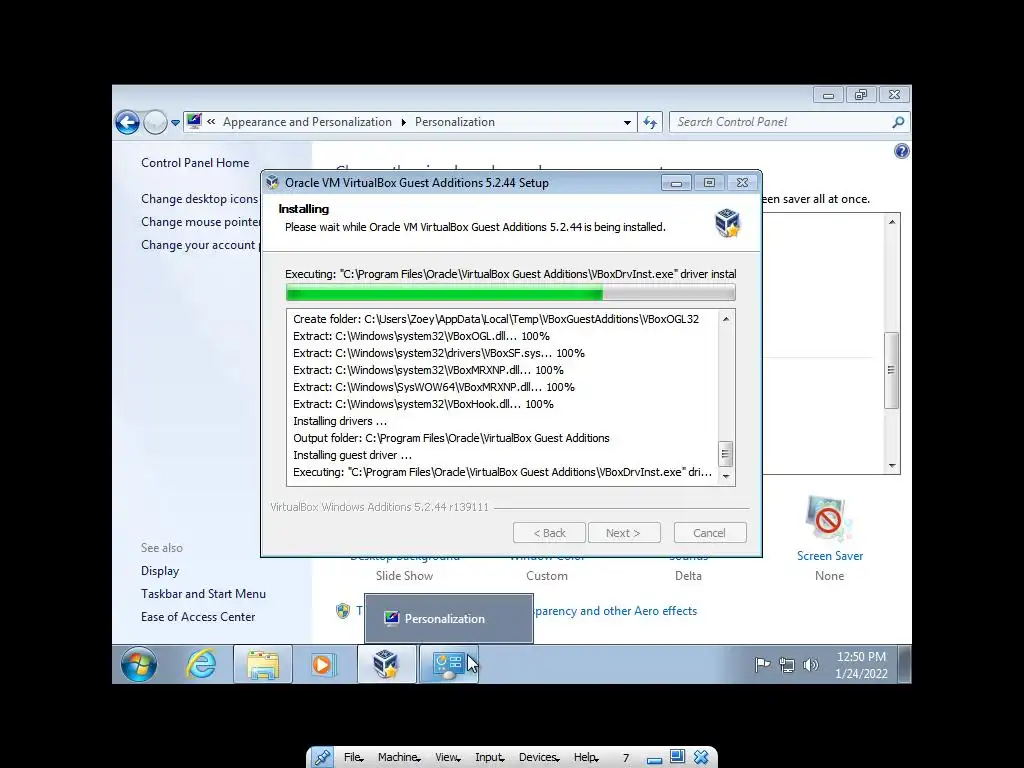
Task: Open Control Panel help icon
Action: point(901,152)
